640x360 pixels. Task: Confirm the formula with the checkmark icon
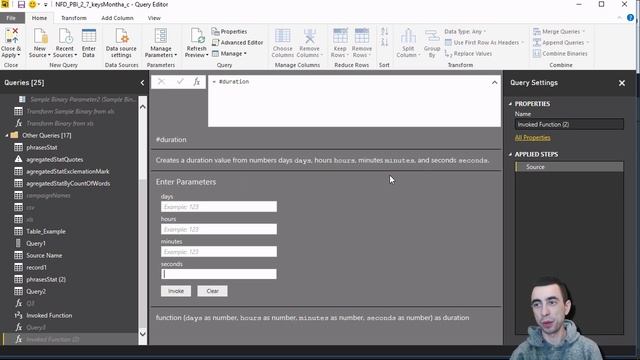180,82
